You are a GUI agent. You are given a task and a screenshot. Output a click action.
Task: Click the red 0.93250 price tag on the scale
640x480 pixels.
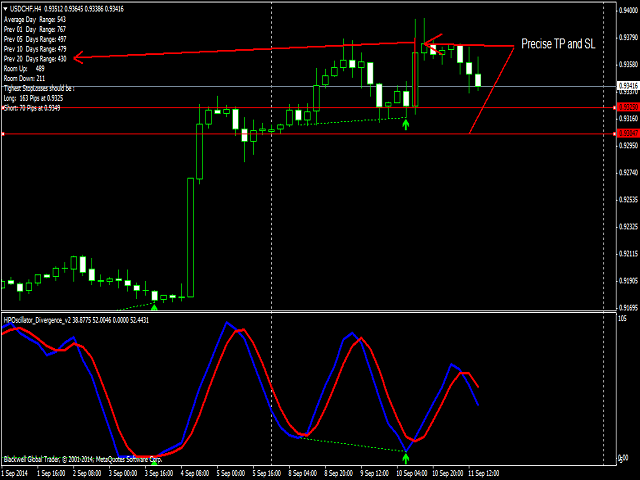629,107
